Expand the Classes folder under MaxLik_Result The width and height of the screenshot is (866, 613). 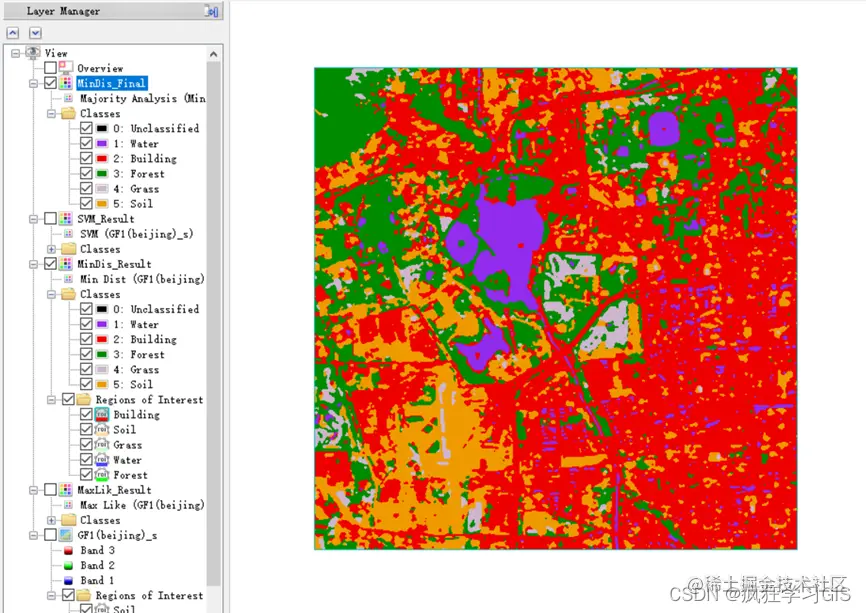pos(51,520)
